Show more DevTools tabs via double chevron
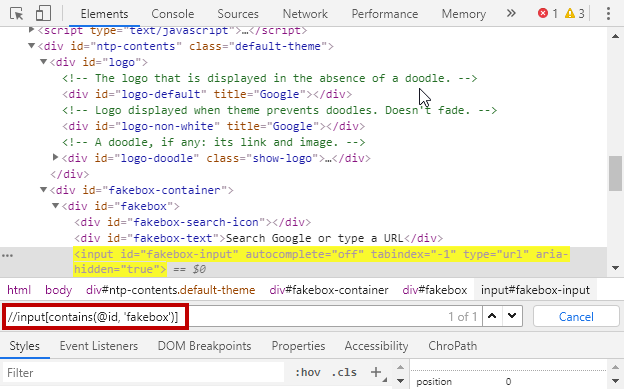 pos(511,14)
